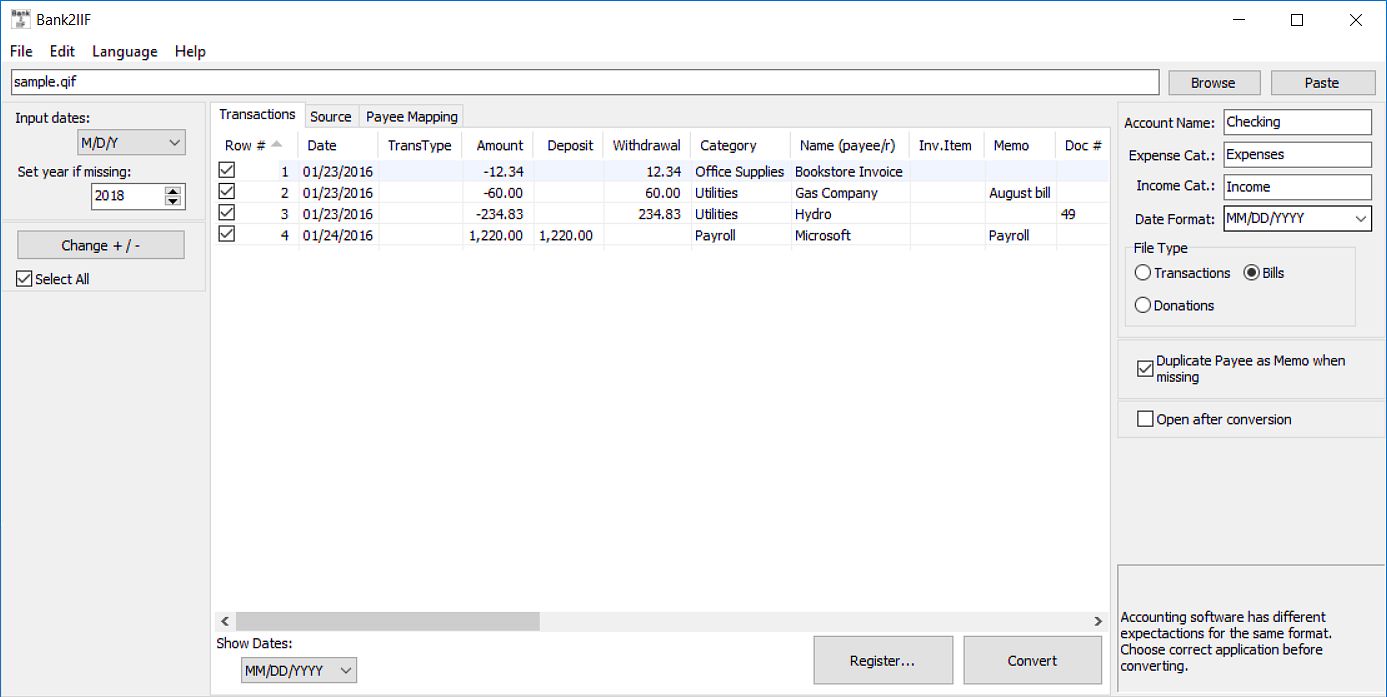The image size is (1387, 697).
Task: Increase the missing year spinner value
Action: click(x=174, y=191)
